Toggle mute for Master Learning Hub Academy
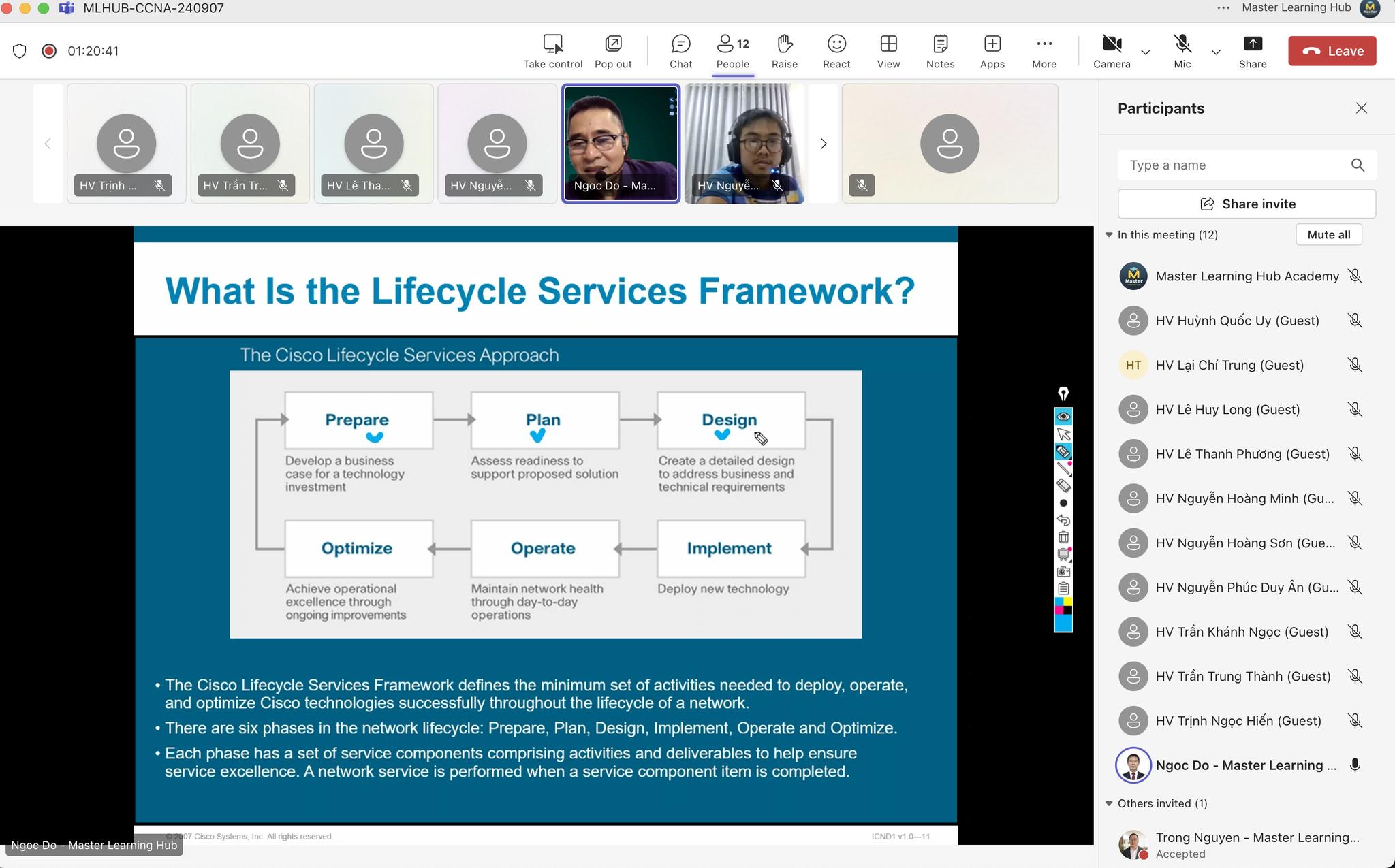This screenshot has width=1395, height=868. click(1355, 276)
